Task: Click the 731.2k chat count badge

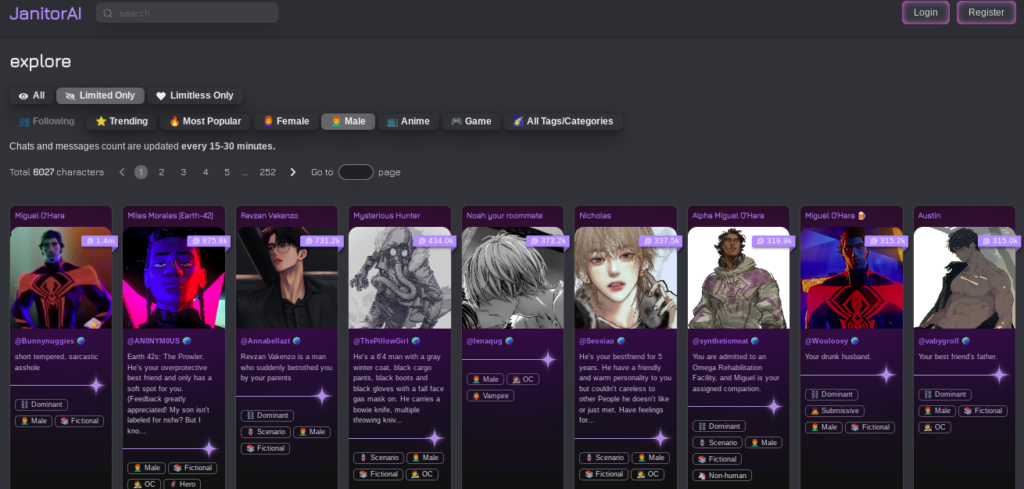Action: [322, 241]
